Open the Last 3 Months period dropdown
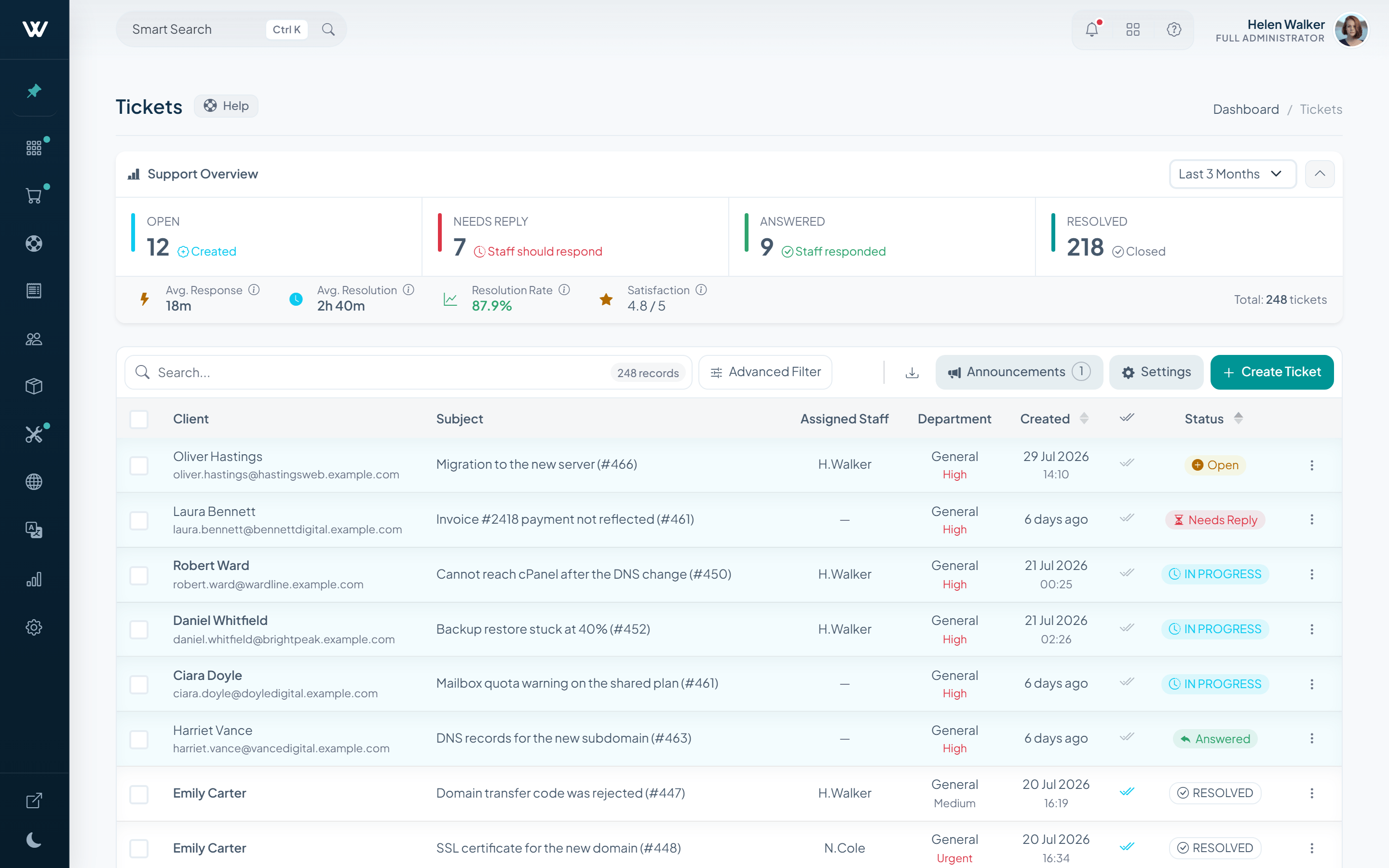Screen dimensions: 1389x868 click(x=1233, y=174)
